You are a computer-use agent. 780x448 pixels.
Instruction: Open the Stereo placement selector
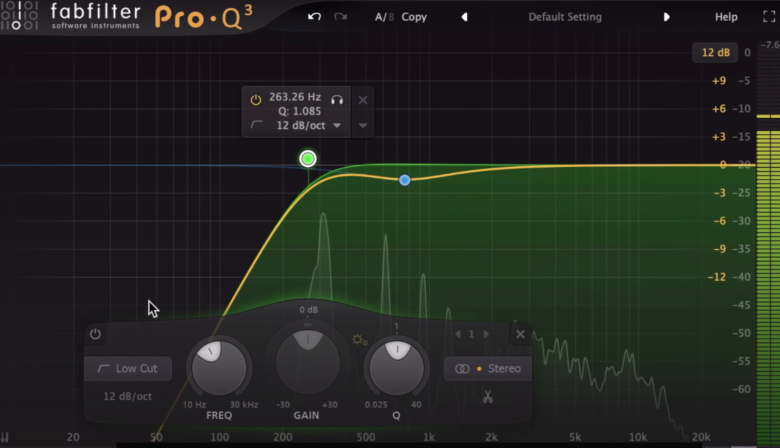click(x=488, y=368)
